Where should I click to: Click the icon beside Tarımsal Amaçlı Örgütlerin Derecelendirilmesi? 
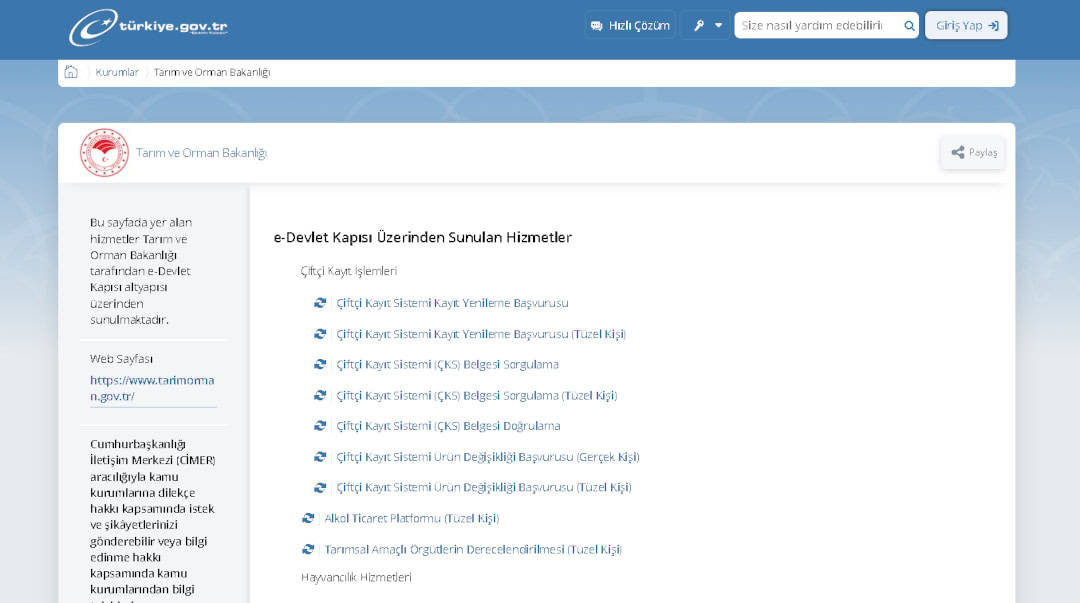coord(307,549)
